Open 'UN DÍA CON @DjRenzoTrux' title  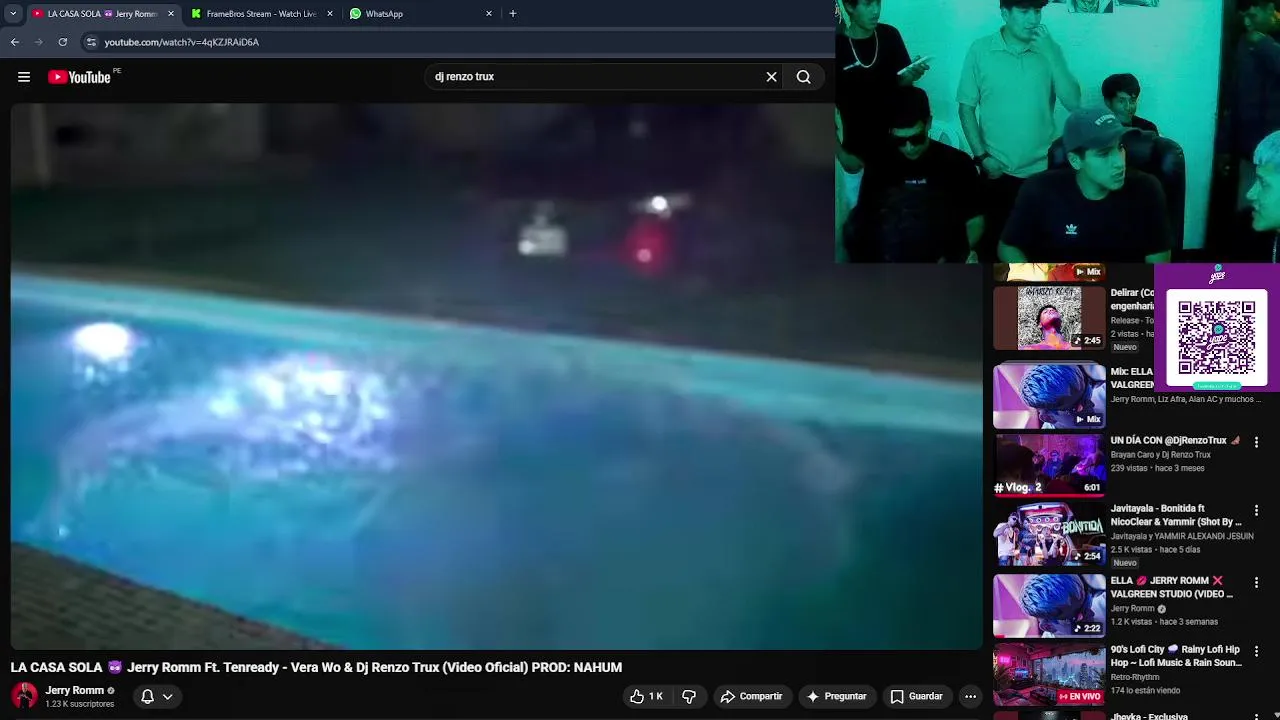click(x=1175, y=441)
